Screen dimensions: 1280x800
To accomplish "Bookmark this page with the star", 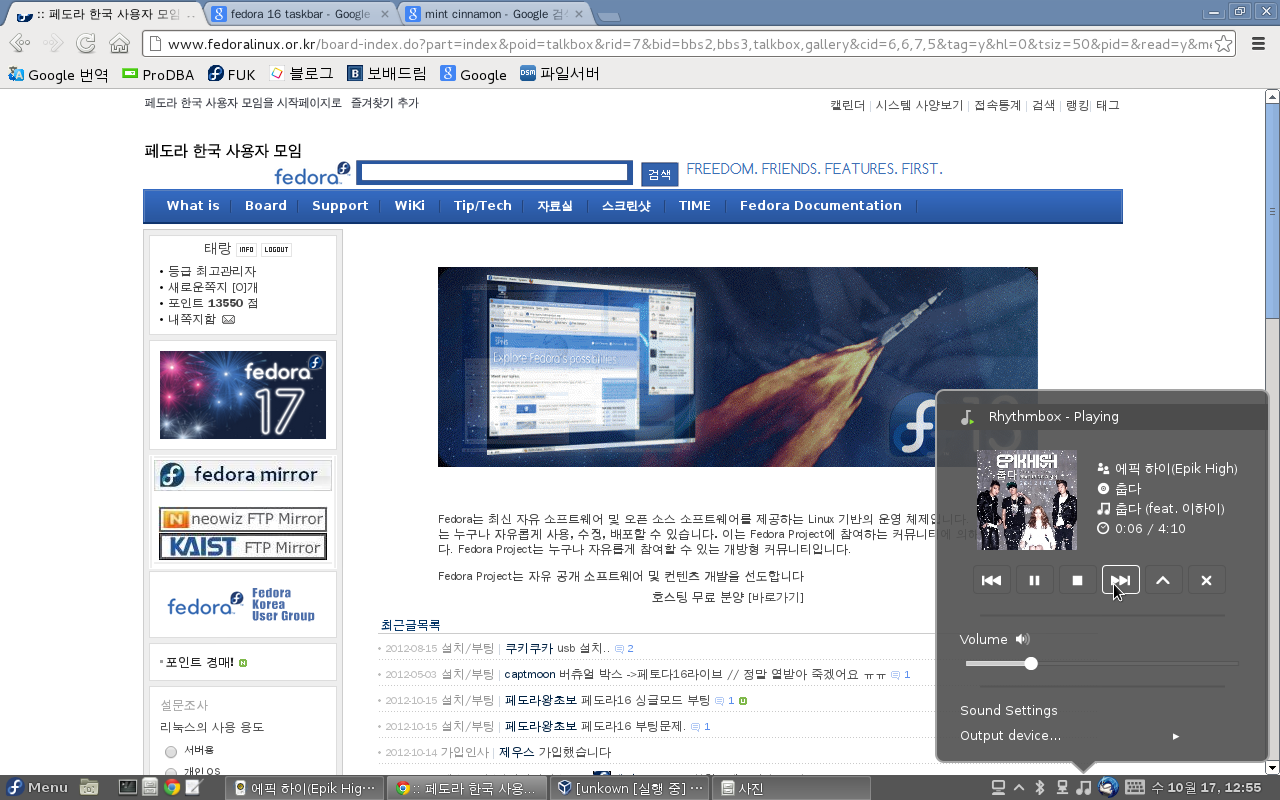I will (1223, 44).
